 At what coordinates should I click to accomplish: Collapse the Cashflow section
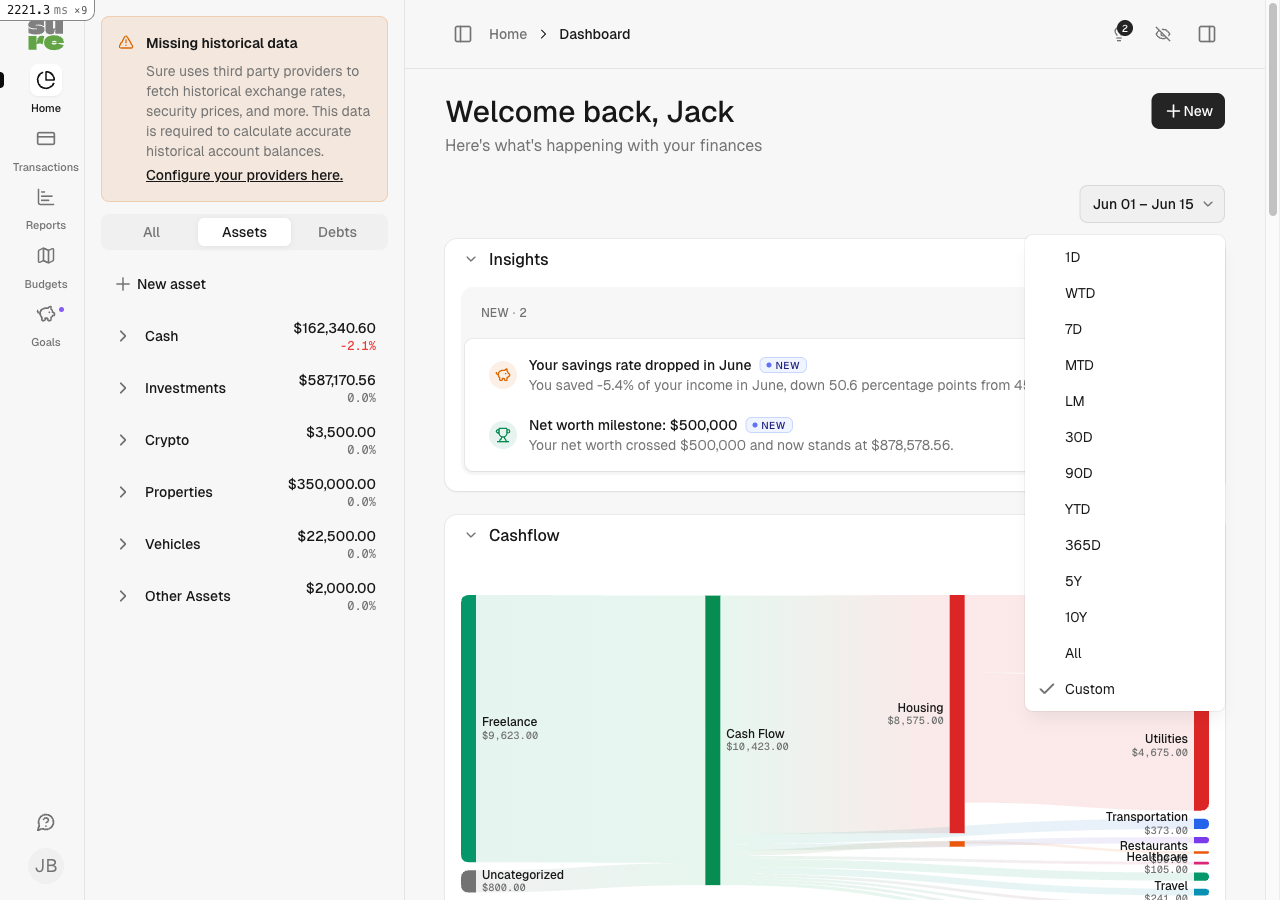click(x=471, y=535)
